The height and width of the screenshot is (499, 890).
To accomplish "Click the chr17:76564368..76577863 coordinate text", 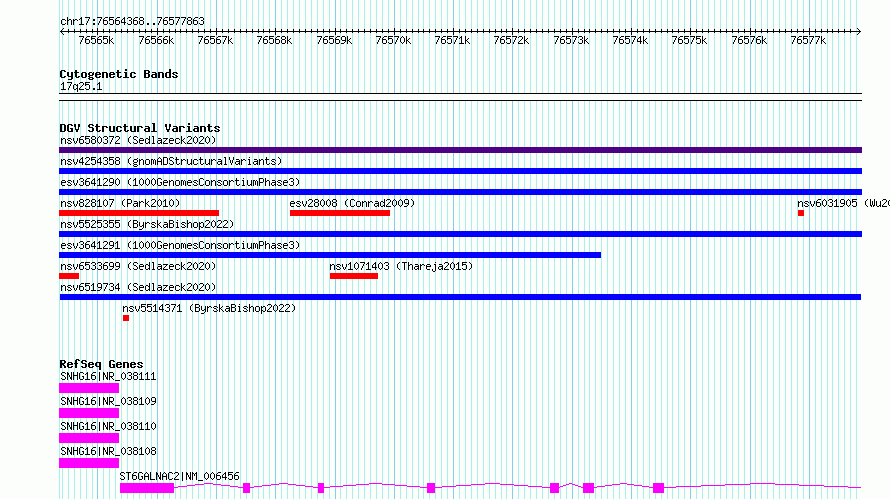I will pos(132,21).
